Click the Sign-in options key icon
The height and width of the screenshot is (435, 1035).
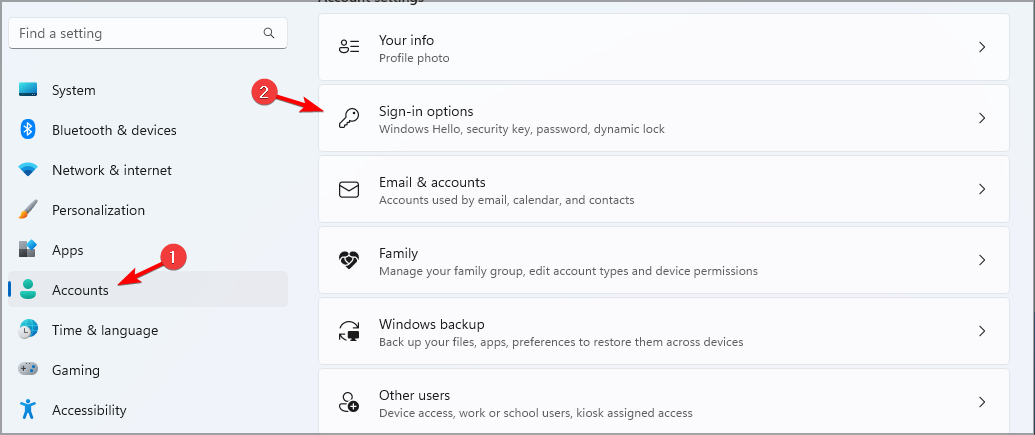(349, 118)
